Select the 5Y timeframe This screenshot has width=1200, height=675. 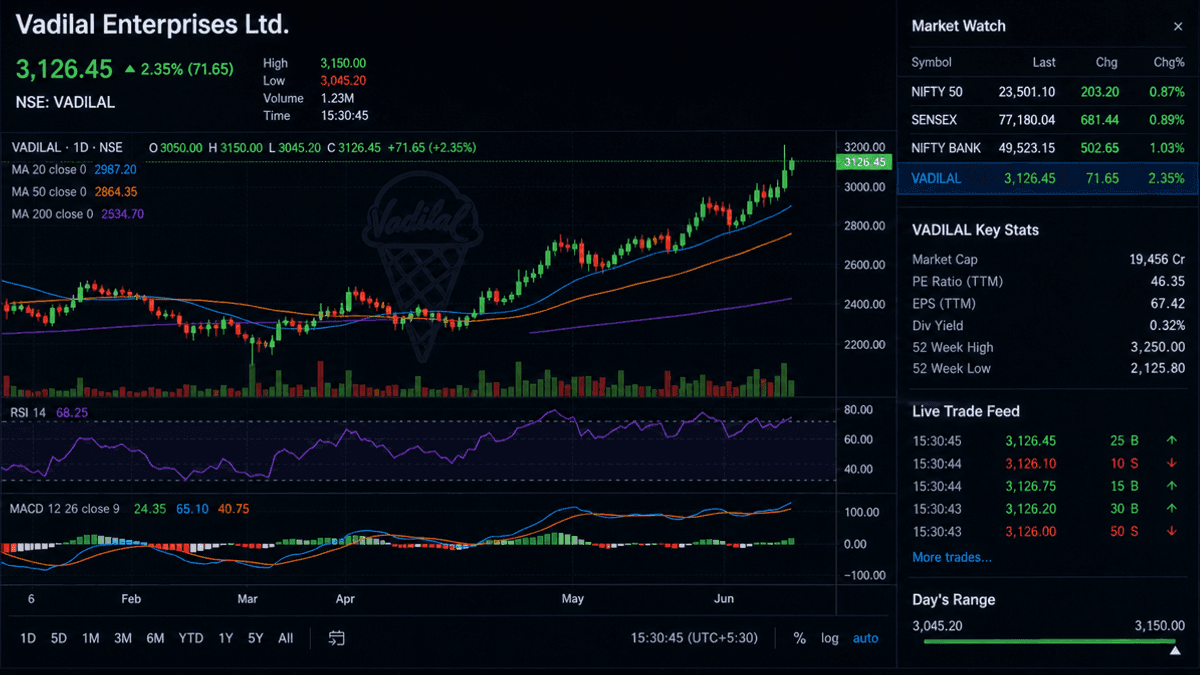256,638
